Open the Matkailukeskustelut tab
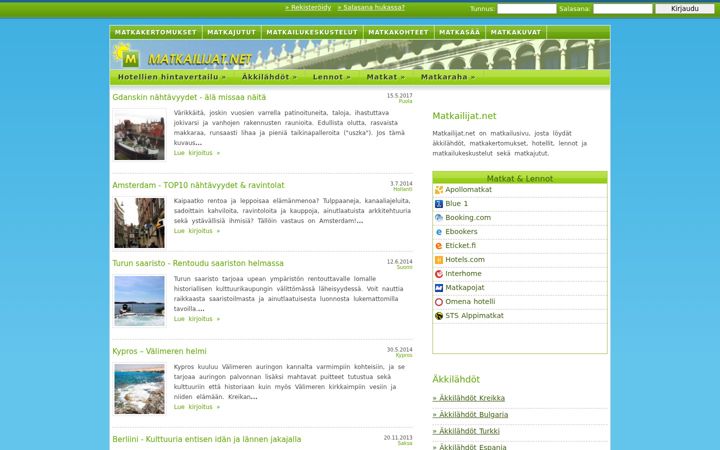Image resolution: width=720 pixels, height=450 pixels. 312,32
